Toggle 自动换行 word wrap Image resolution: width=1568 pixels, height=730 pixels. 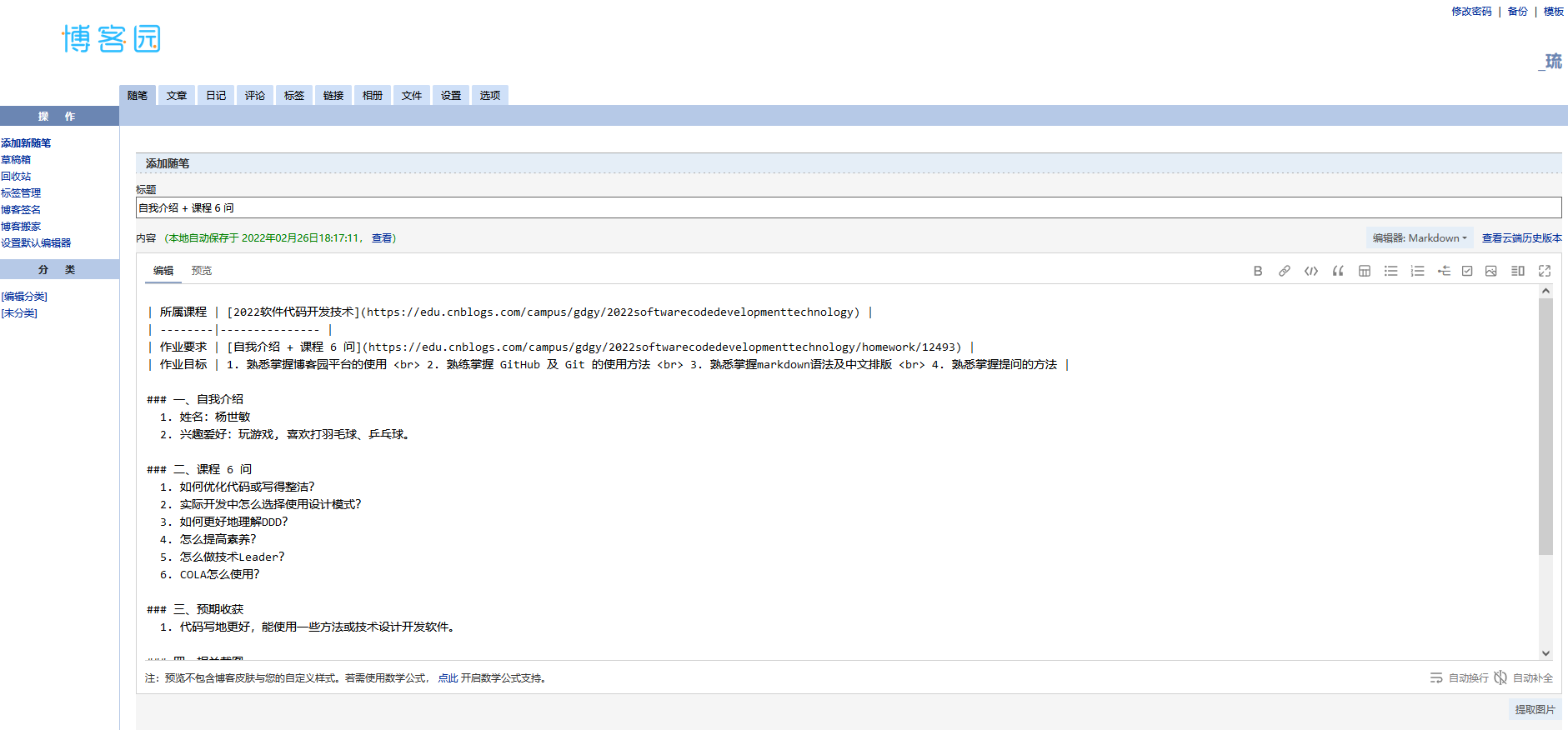(1459, 678)
